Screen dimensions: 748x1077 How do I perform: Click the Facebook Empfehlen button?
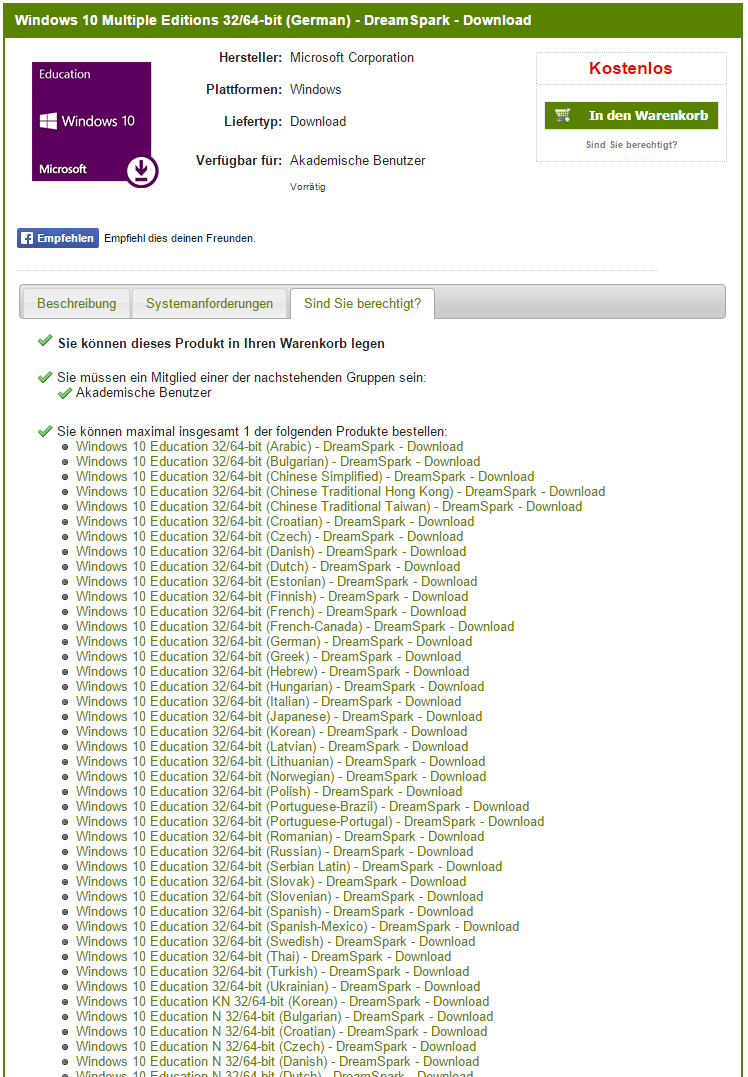pos(58,238)
